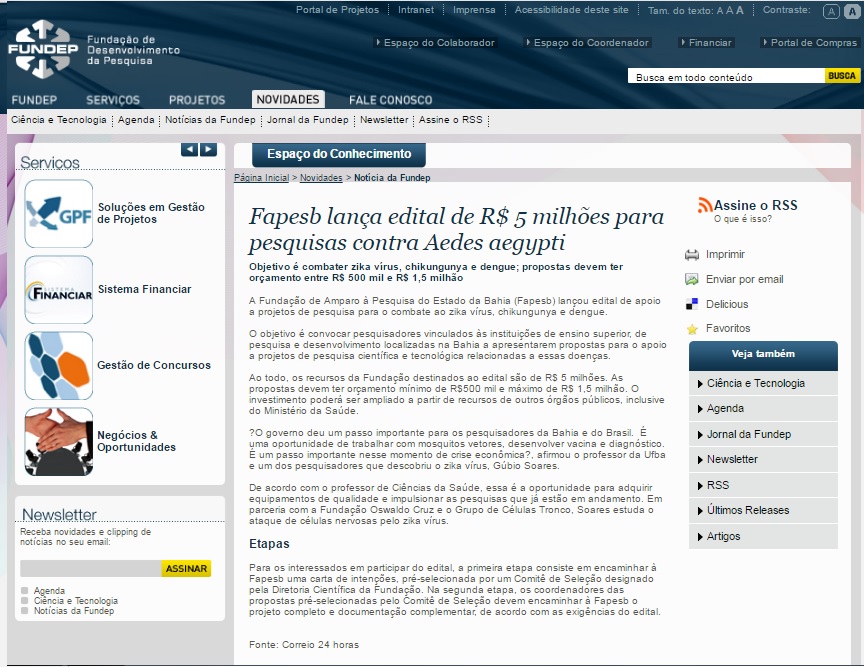Click the newsletter email input field

[90, 569]
